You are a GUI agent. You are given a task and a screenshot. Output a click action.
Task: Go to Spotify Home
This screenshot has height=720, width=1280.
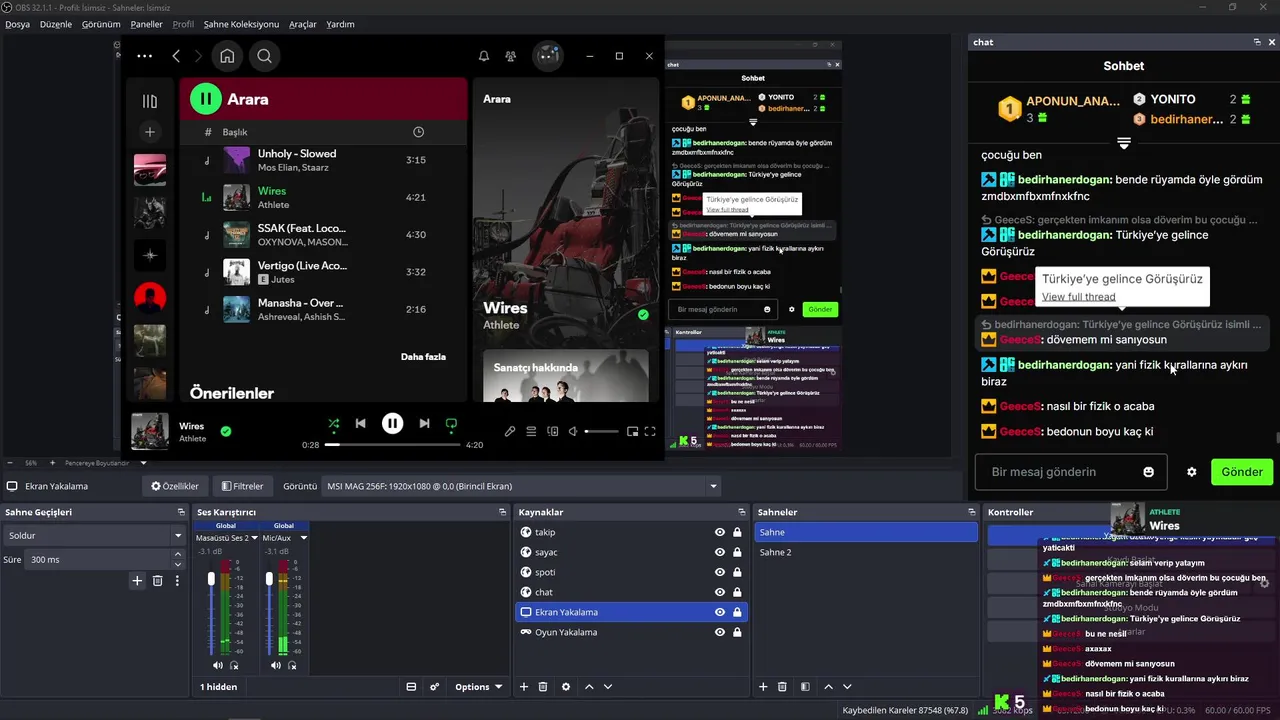(x=227, y=56)
